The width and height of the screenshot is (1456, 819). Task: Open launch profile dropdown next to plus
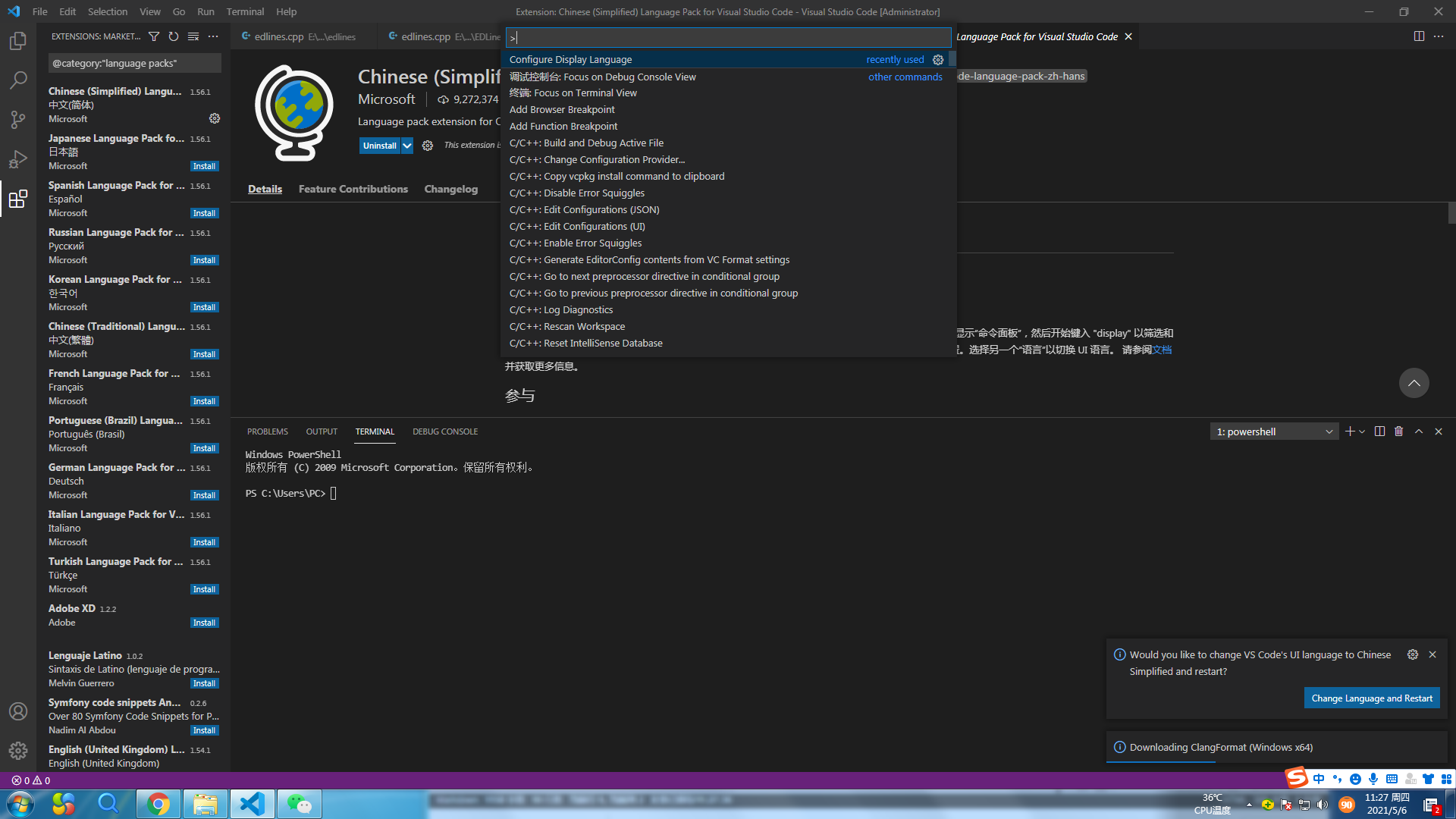pyautogui.click(x=1362, y=431)
